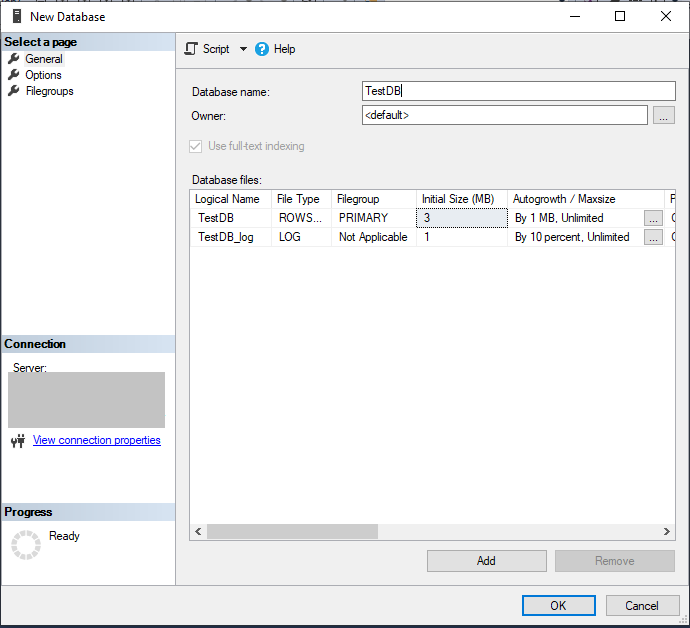Open autogrowth settings for TestDB row
The width and height of the screenshot is (690, 628).
click(652, 217)
